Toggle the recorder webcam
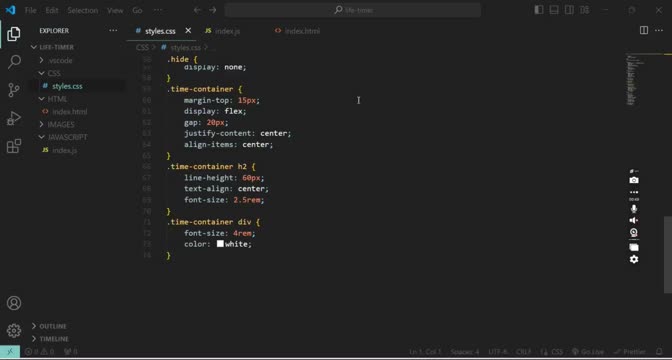The width and height of the screenshot is (672, 360). tap(634, 233)
